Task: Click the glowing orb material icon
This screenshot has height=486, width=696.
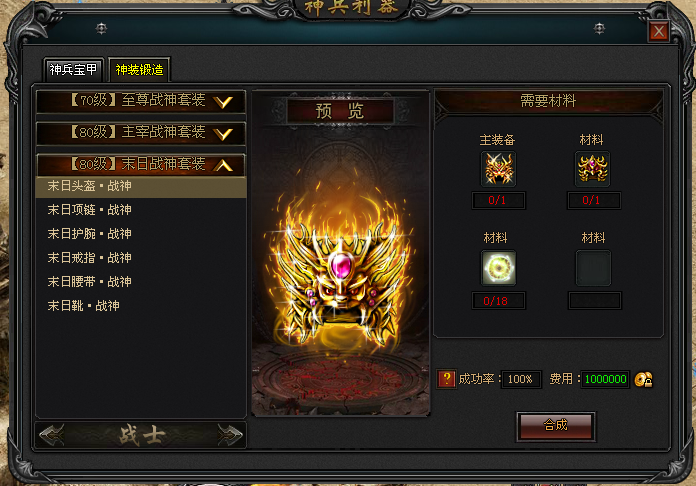Action: [498, 268]
